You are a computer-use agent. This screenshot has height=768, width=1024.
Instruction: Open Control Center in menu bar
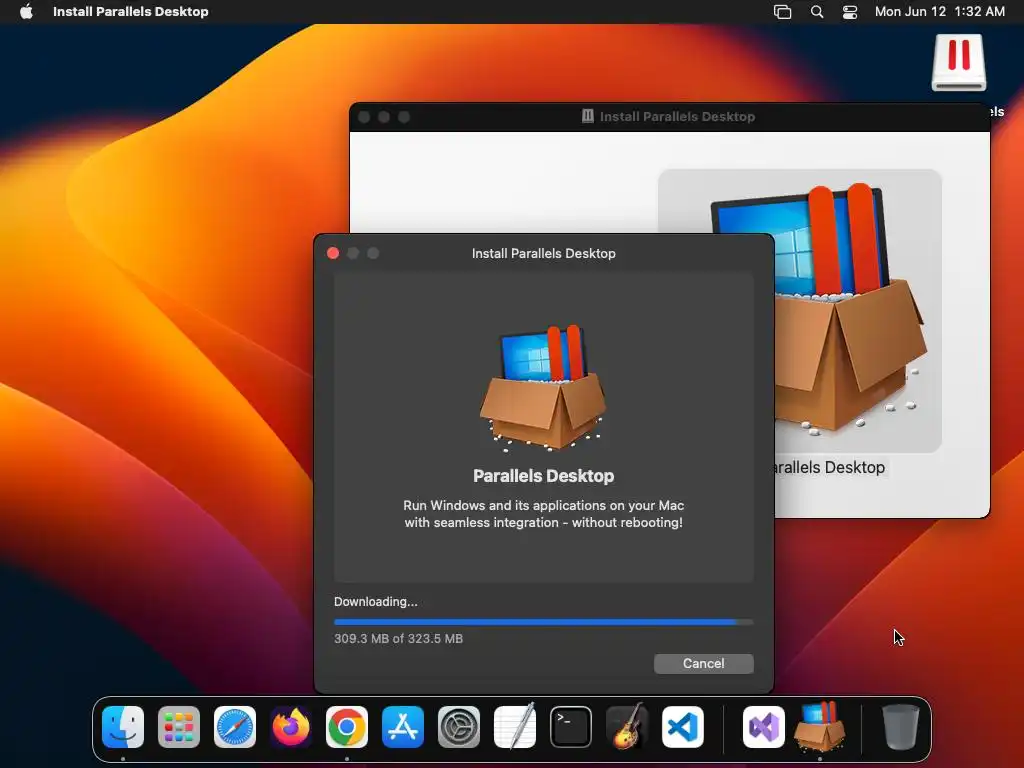(x=850, y=12)
